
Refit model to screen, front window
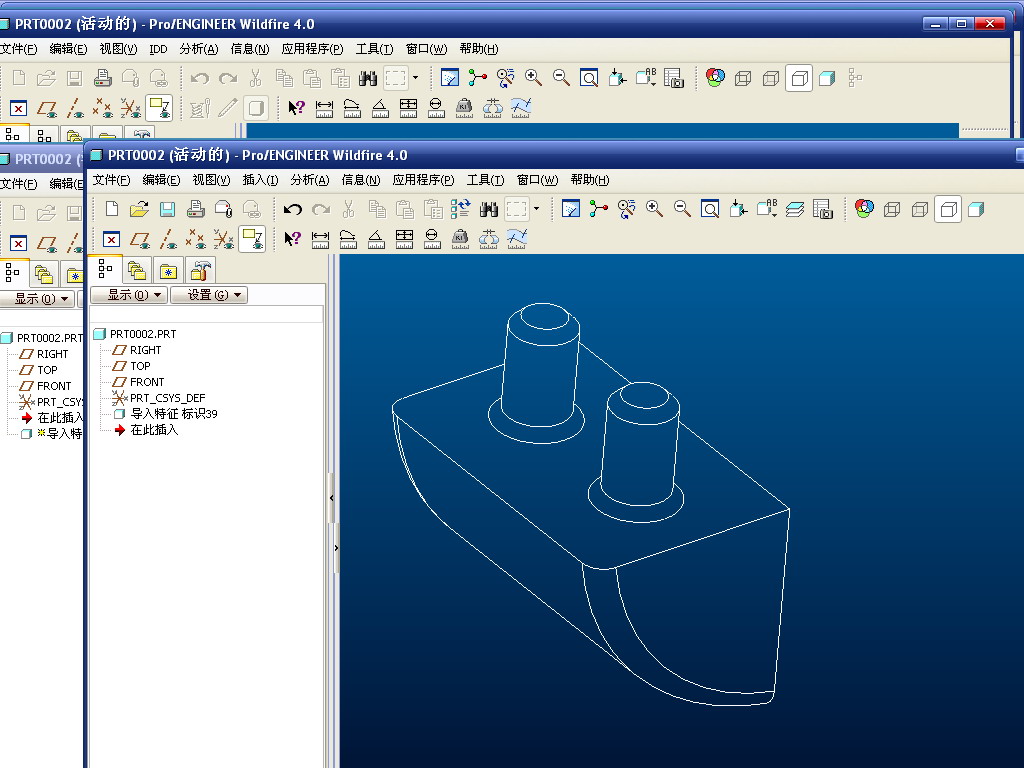pyautogui.click(x=710, y=209)
